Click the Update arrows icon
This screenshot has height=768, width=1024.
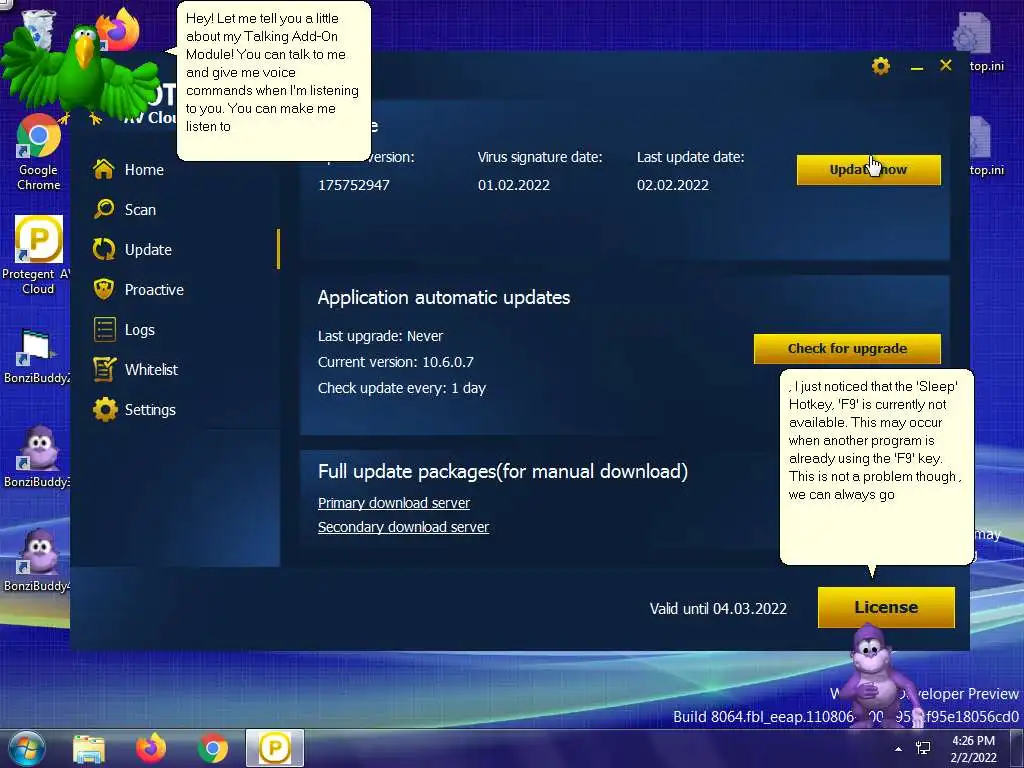click(x=104, y=249)
